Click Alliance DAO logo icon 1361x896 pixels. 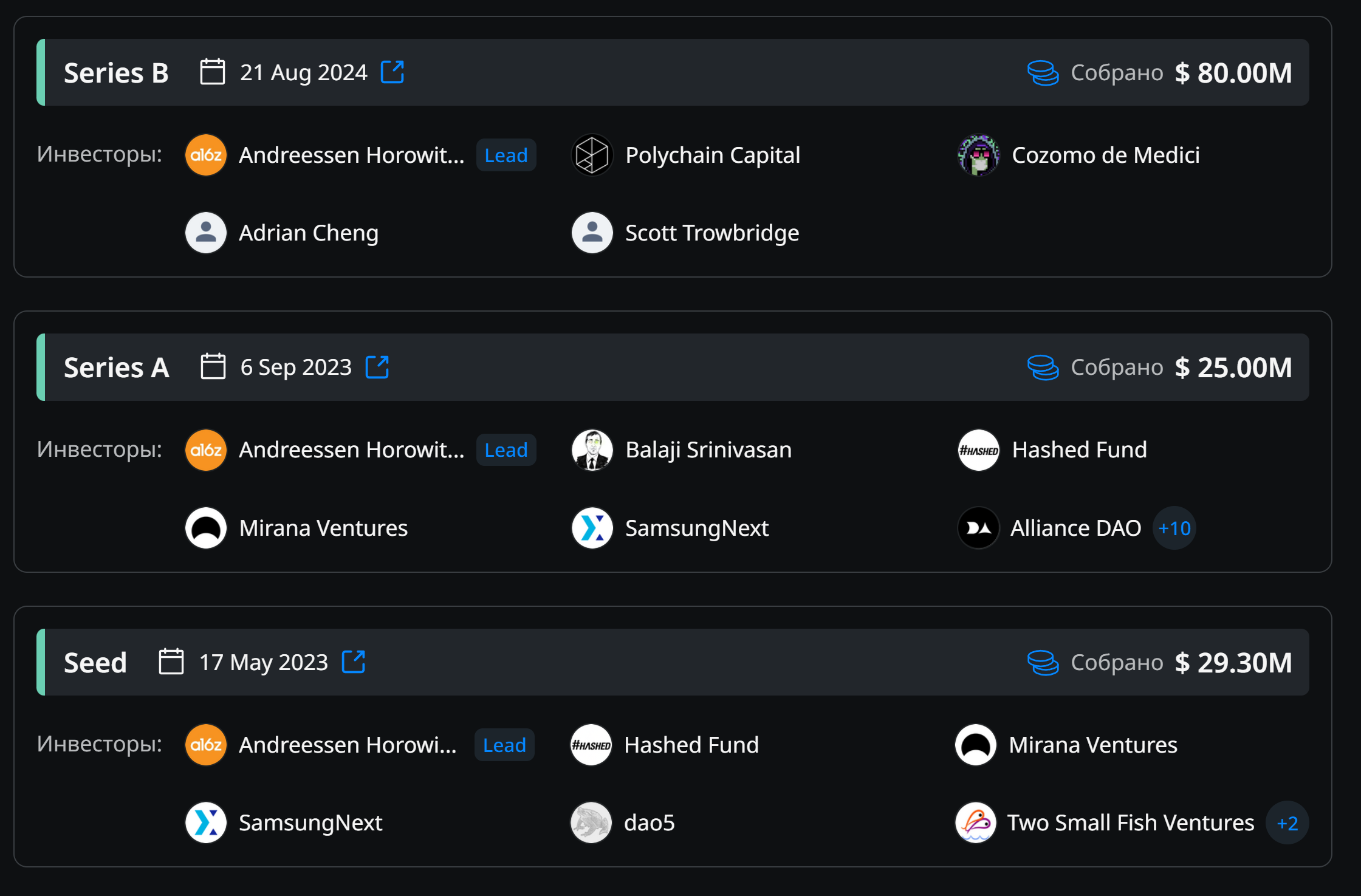(978, 528)
